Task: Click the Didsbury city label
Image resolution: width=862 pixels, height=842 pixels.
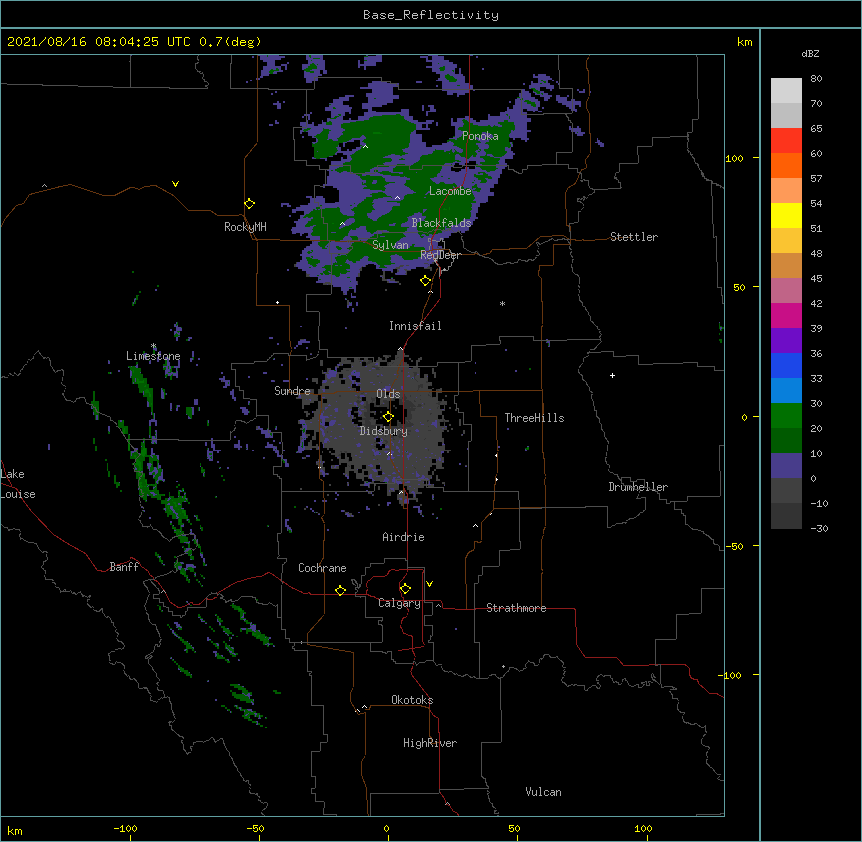Action: click(384, 431)
